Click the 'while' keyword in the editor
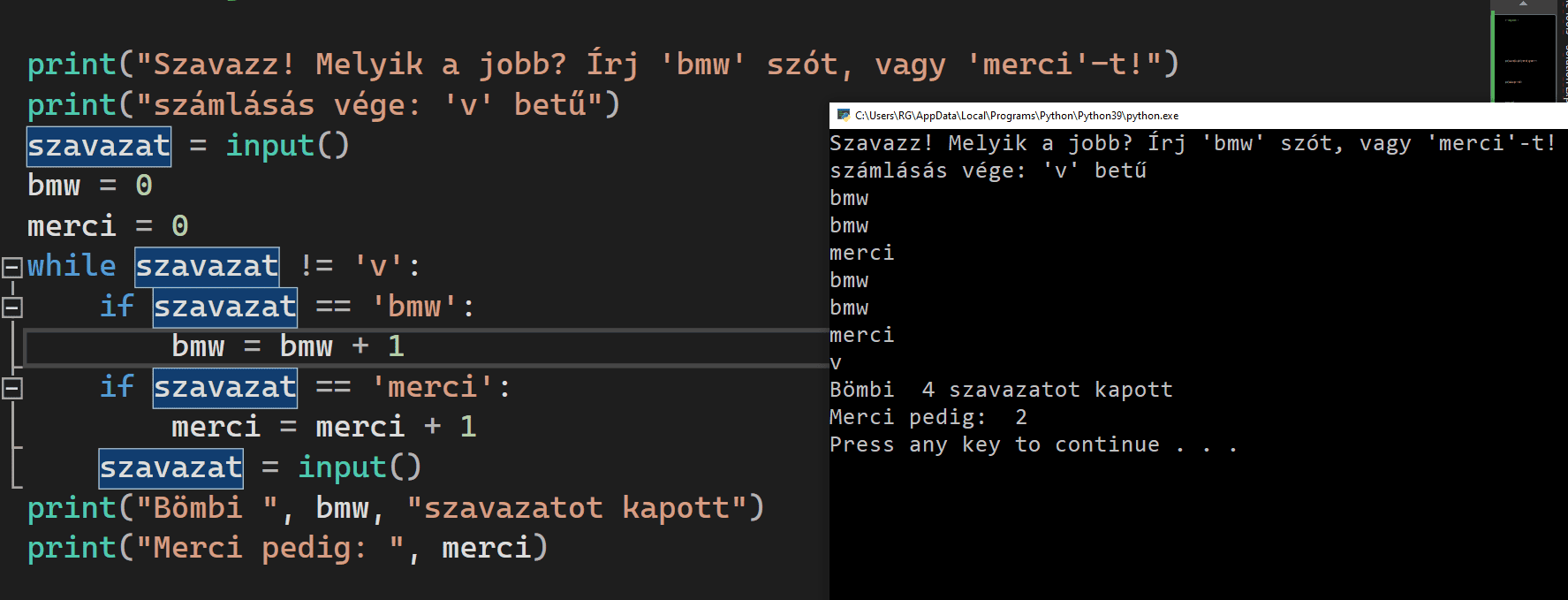This screenshot has width=1568, height=600. [72, 266]
